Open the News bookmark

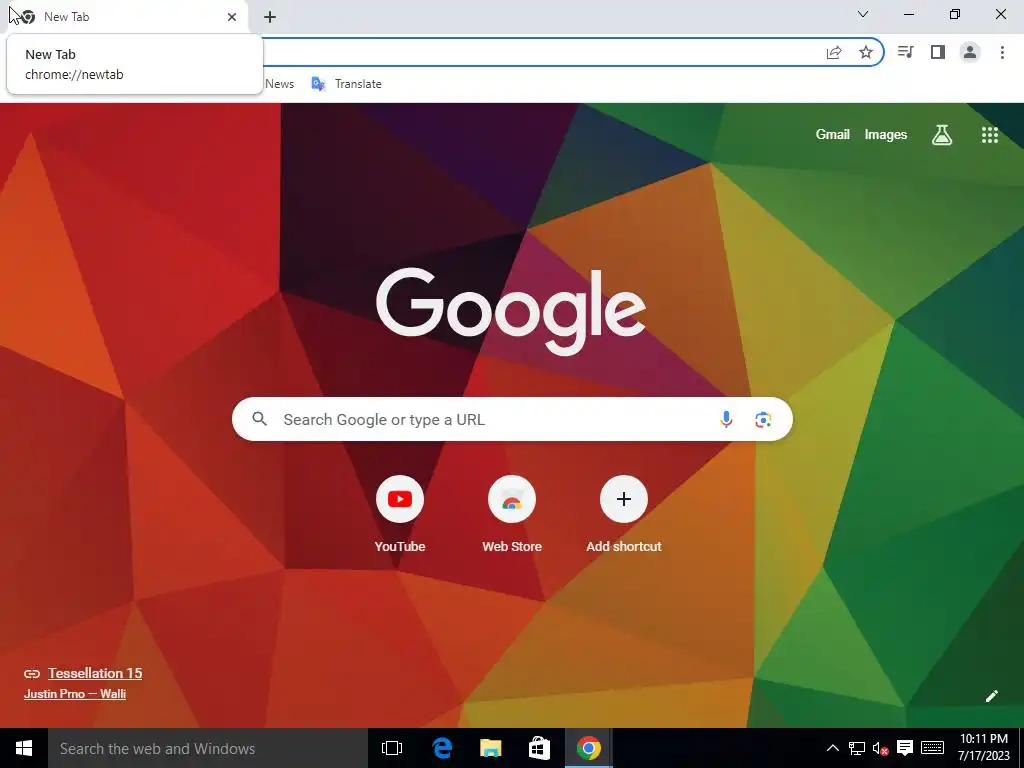tap(280, 84)
